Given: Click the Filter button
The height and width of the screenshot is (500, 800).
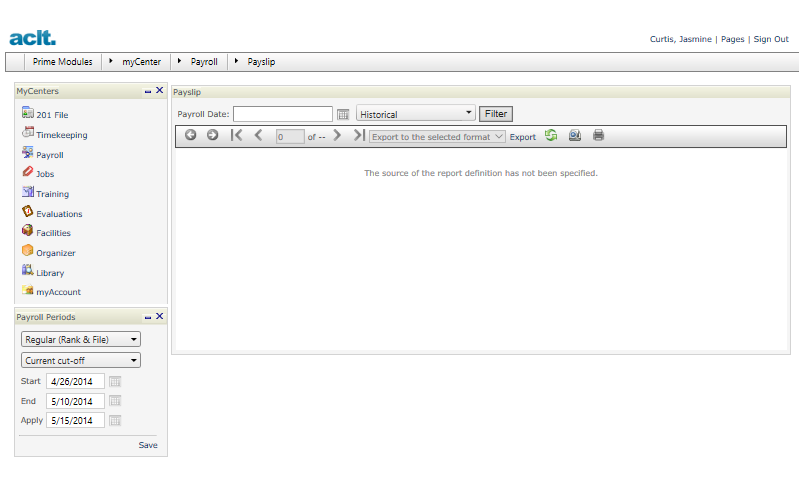Looking at the screenshot, I should click(496, 114).
